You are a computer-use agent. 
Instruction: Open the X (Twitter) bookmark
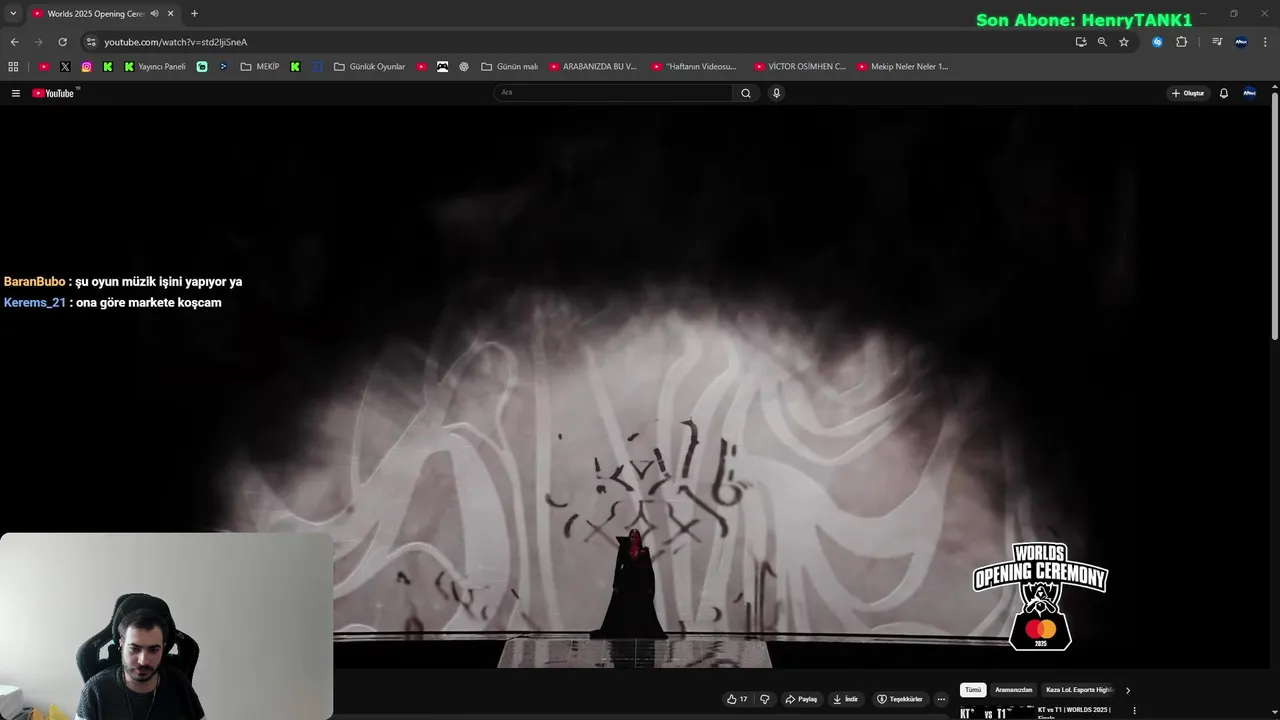point(65,67)
